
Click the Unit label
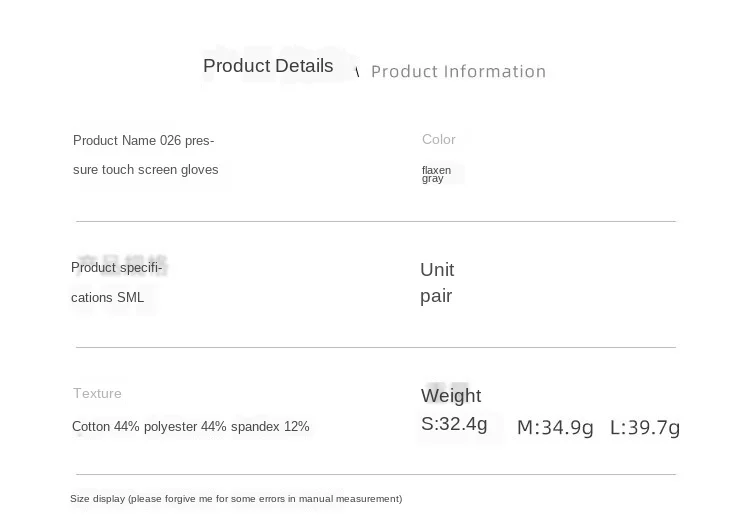437,270
